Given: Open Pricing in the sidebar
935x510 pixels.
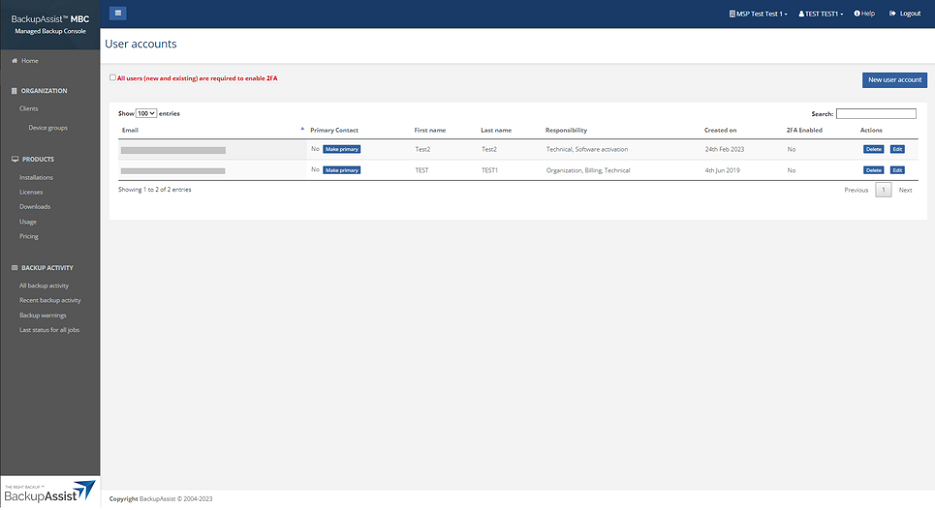Looking at the screenshot, I should tap(29, 236).
